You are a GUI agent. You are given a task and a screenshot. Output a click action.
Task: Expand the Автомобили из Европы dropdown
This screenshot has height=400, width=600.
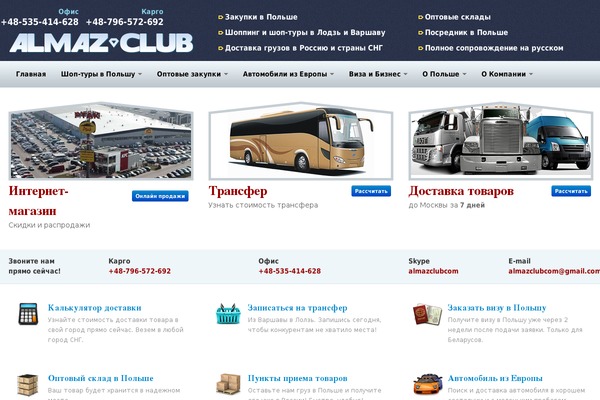[x=288, y=74]
